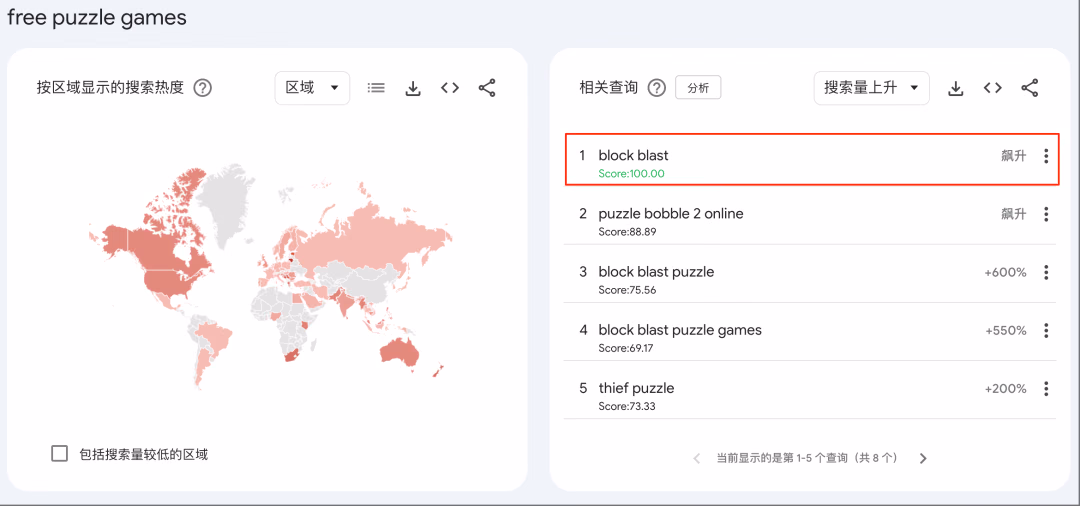Go to next page of queries
The image size is (1080, 506).
pyautogui.click(x=923, y=458)
